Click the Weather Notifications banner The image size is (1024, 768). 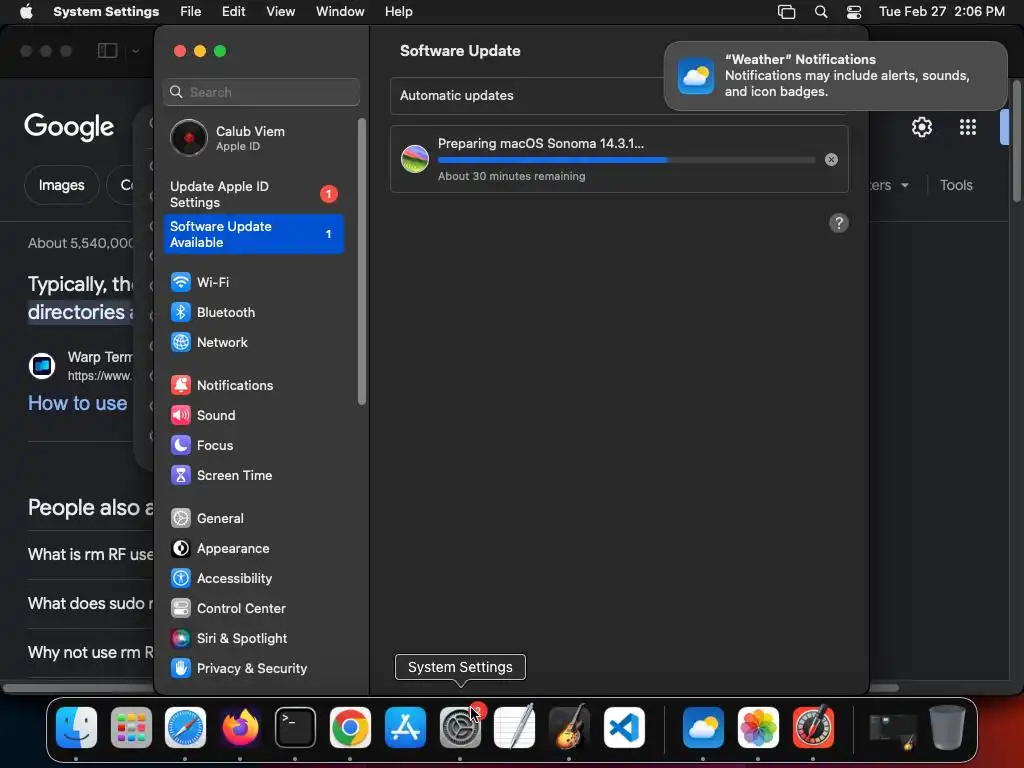pos(835,76)
